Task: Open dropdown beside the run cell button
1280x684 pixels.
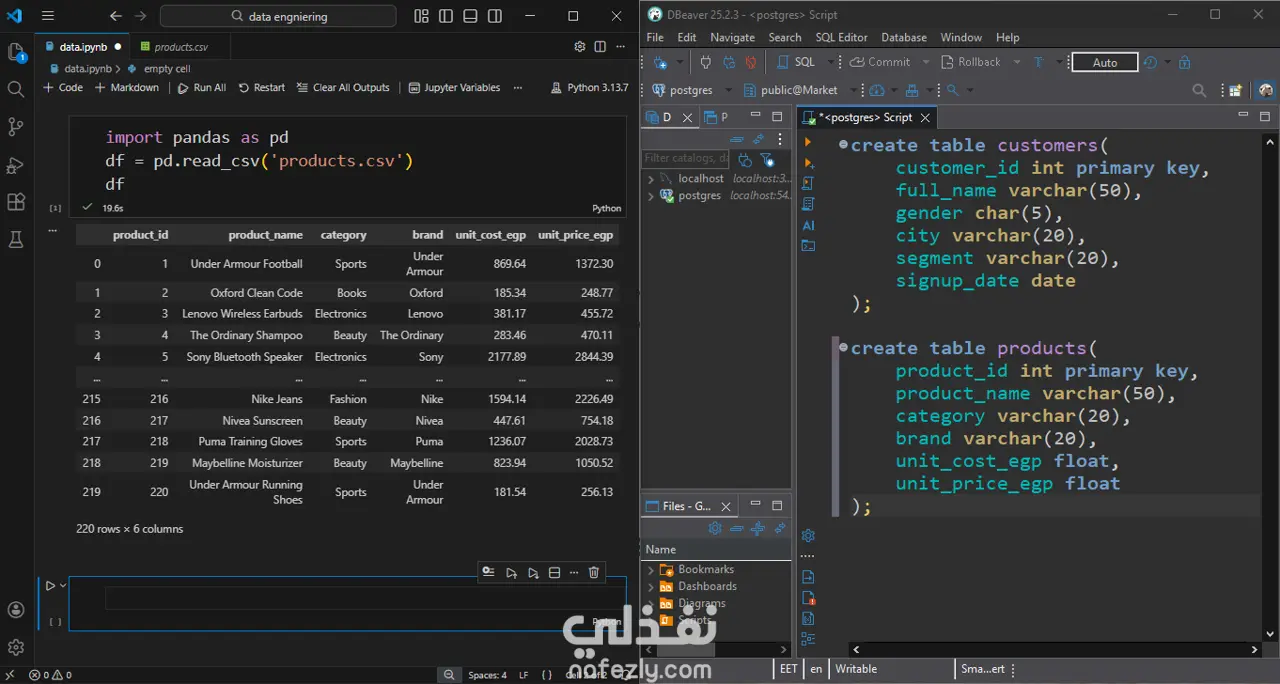Action: (x=63, y=586)
